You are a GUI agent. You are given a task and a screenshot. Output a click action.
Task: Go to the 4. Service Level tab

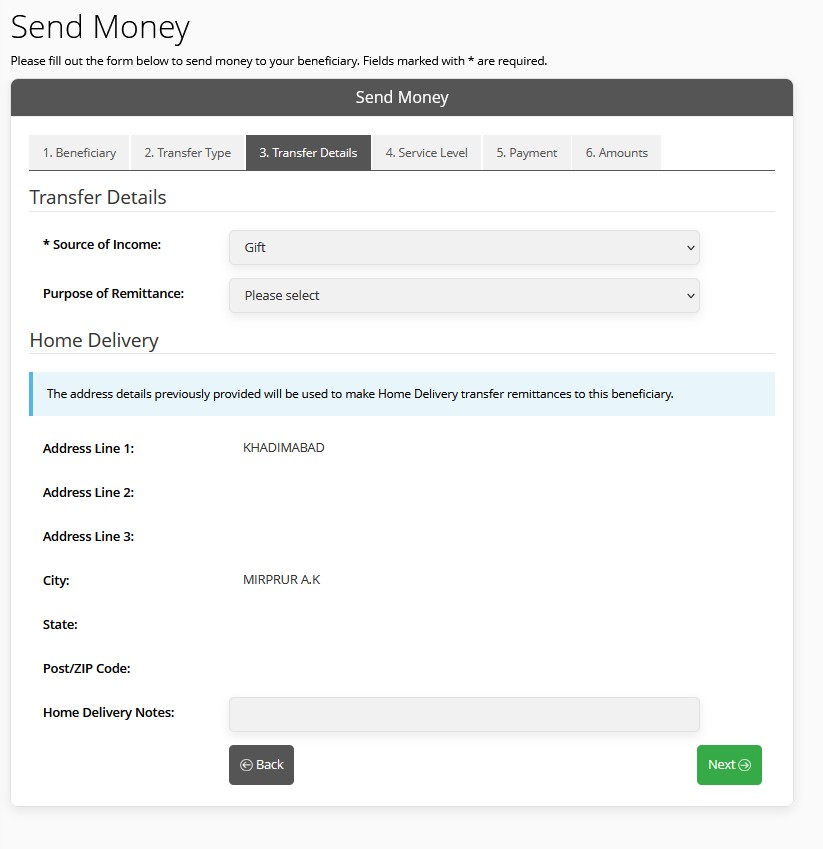click(427, 153)
